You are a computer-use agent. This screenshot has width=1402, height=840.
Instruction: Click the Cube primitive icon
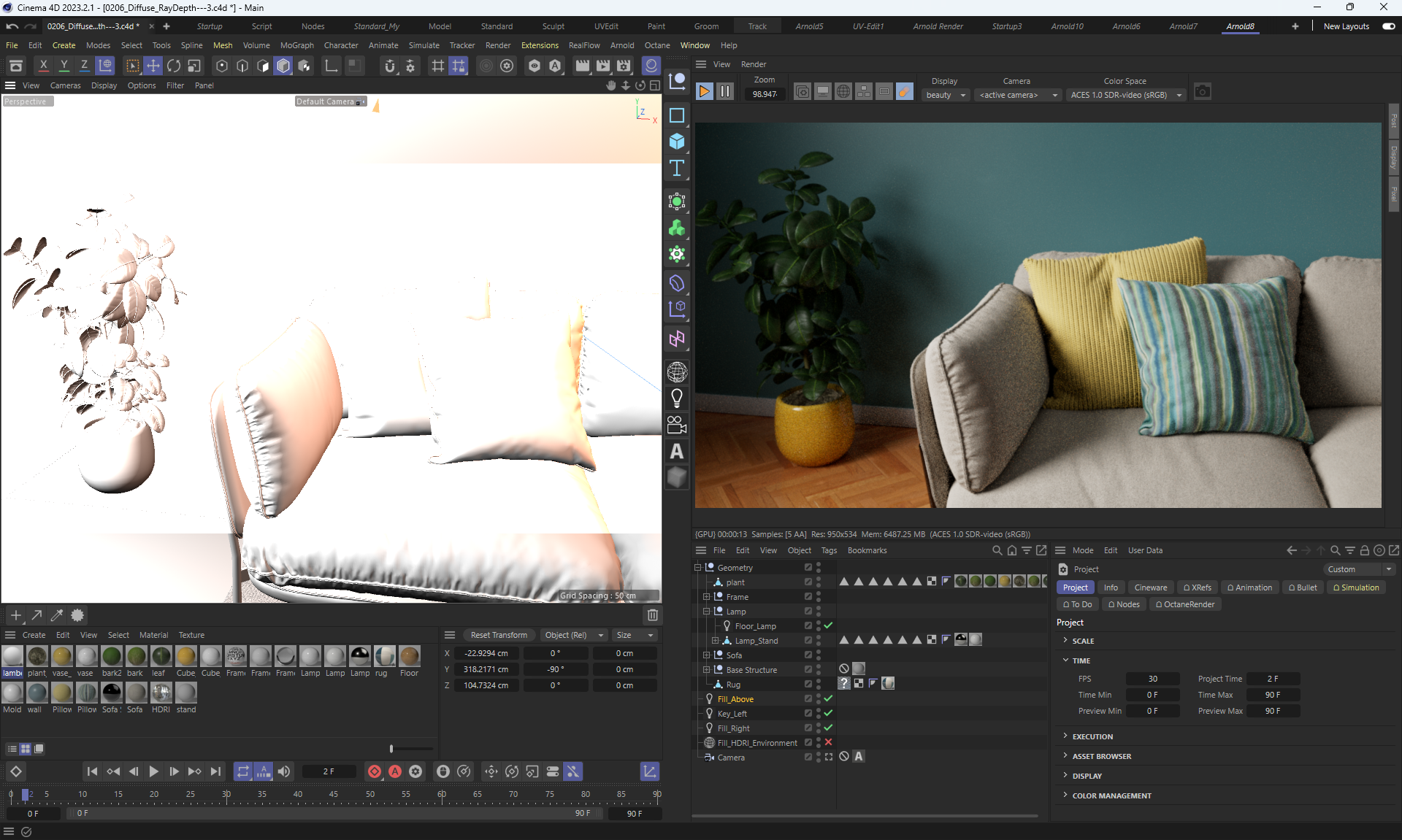point(677,142)
